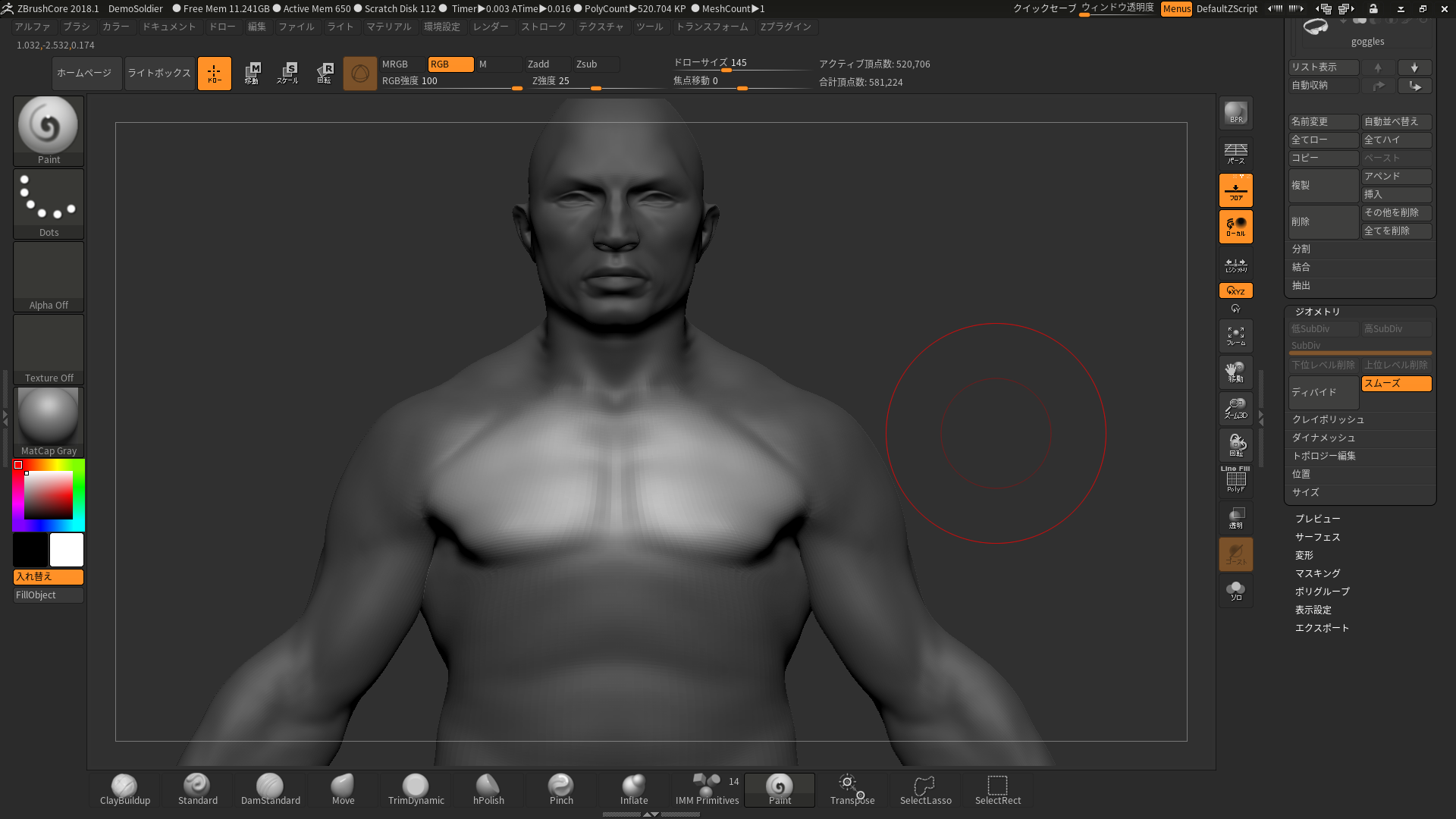Toggle PolyF Line Fill display
The height and width of the screenshot is (819, 1456).
1236,480
